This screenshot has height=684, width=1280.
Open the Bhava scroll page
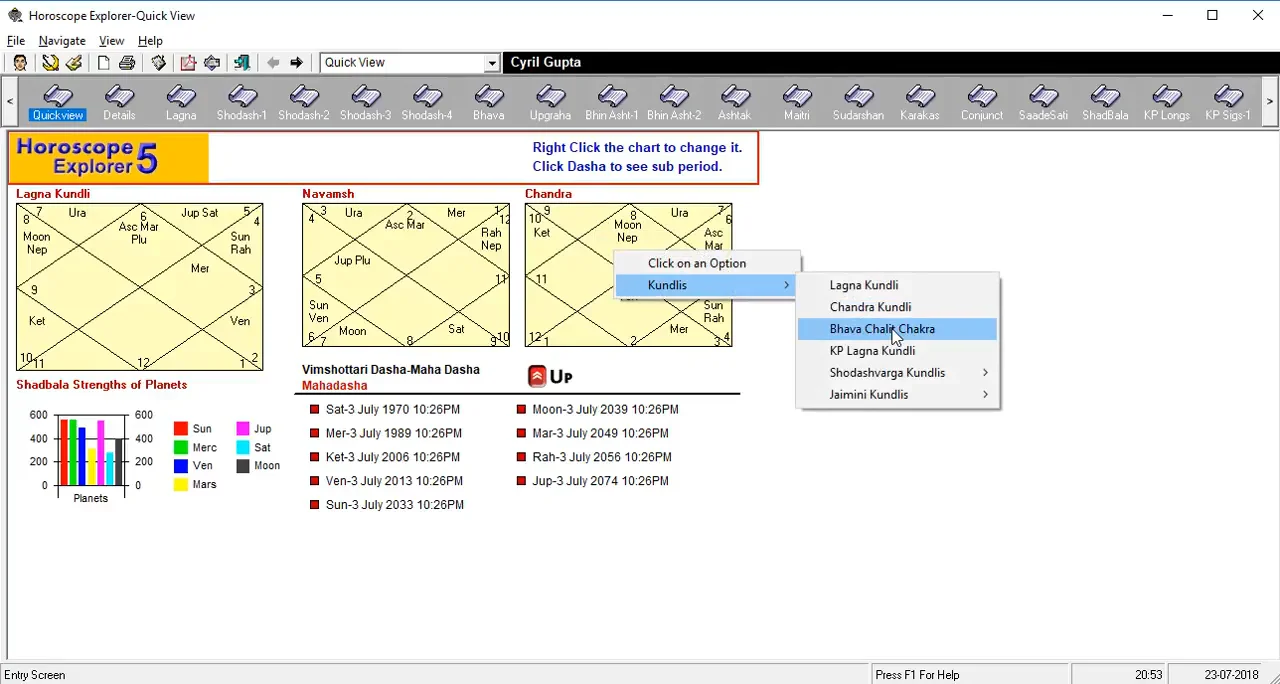click(x=488, y=102)
